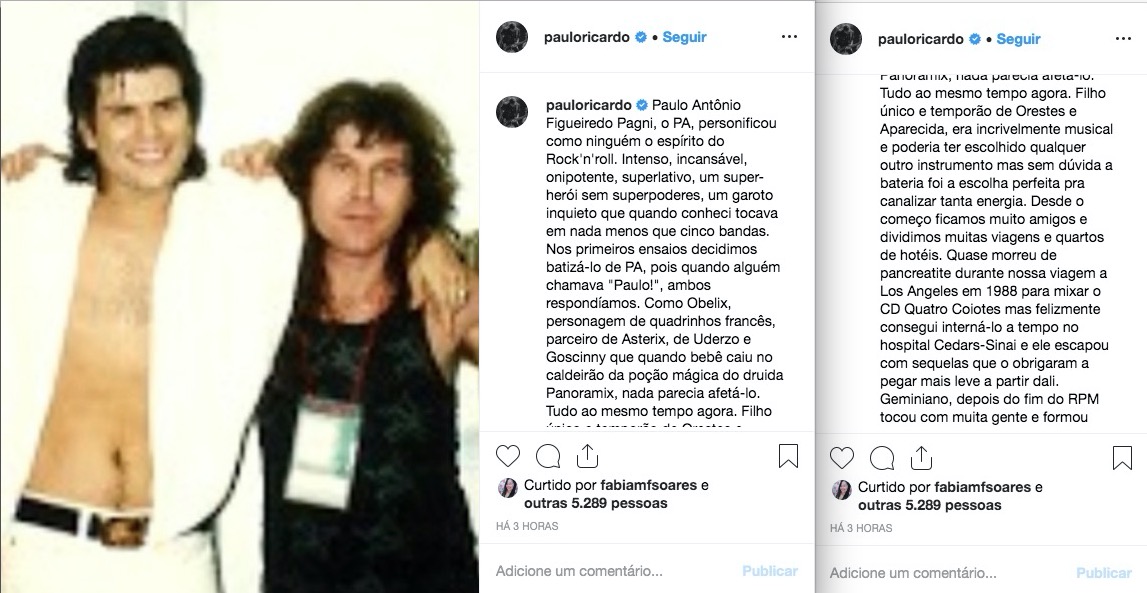Click Seguir link in the right panel header
The height and width of the screenshot is (593, 1147).
(x=1018, y=39)
